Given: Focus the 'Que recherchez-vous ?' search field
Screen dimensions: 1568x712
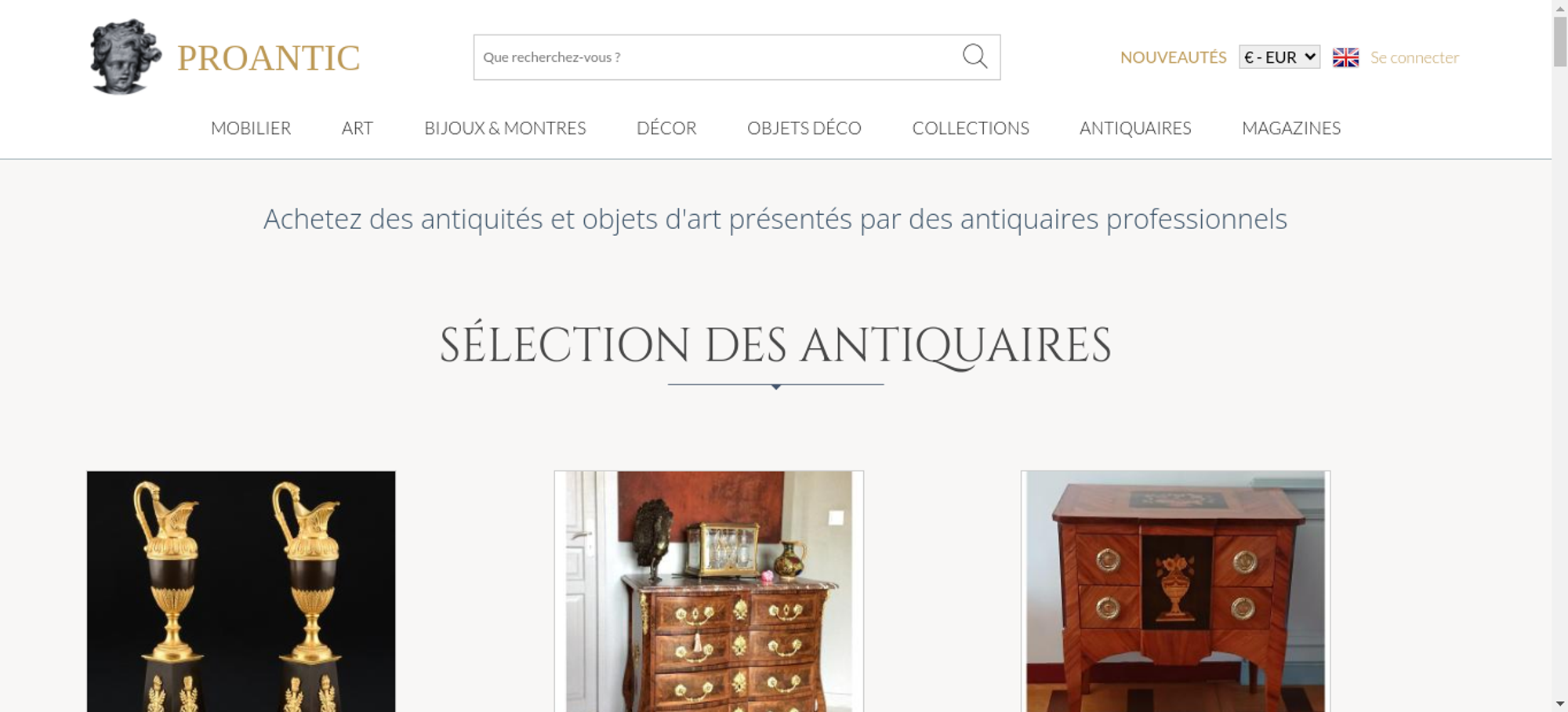Looking at the screenshot, I should (x=717, y=57).
